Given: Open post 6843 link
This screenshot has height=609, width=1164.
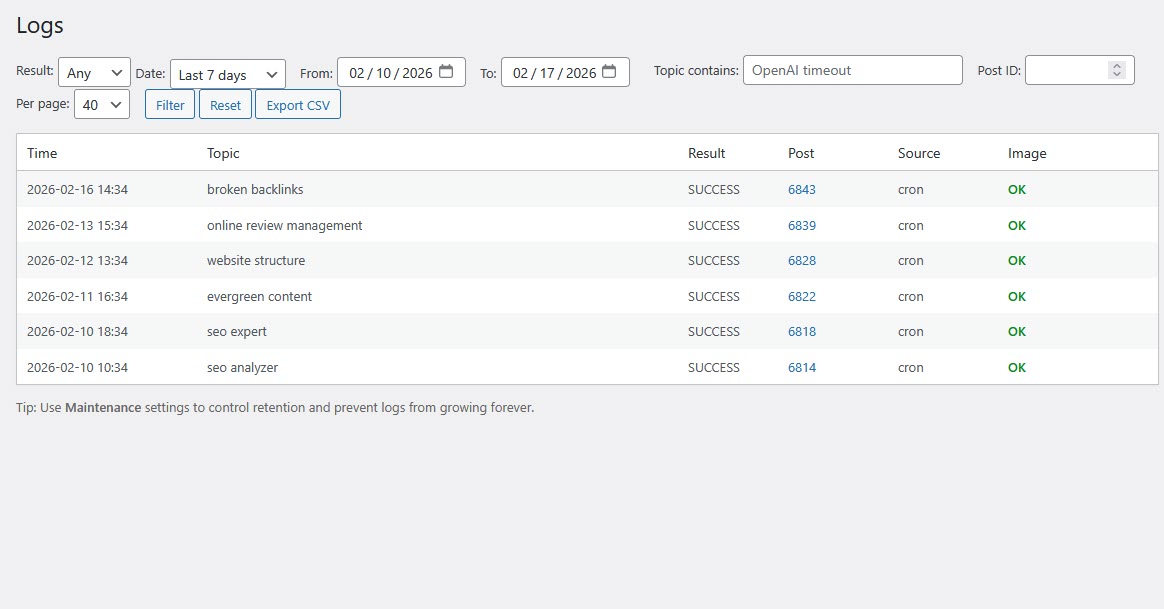Looking at the screenshot, I should tap(801, 190).
